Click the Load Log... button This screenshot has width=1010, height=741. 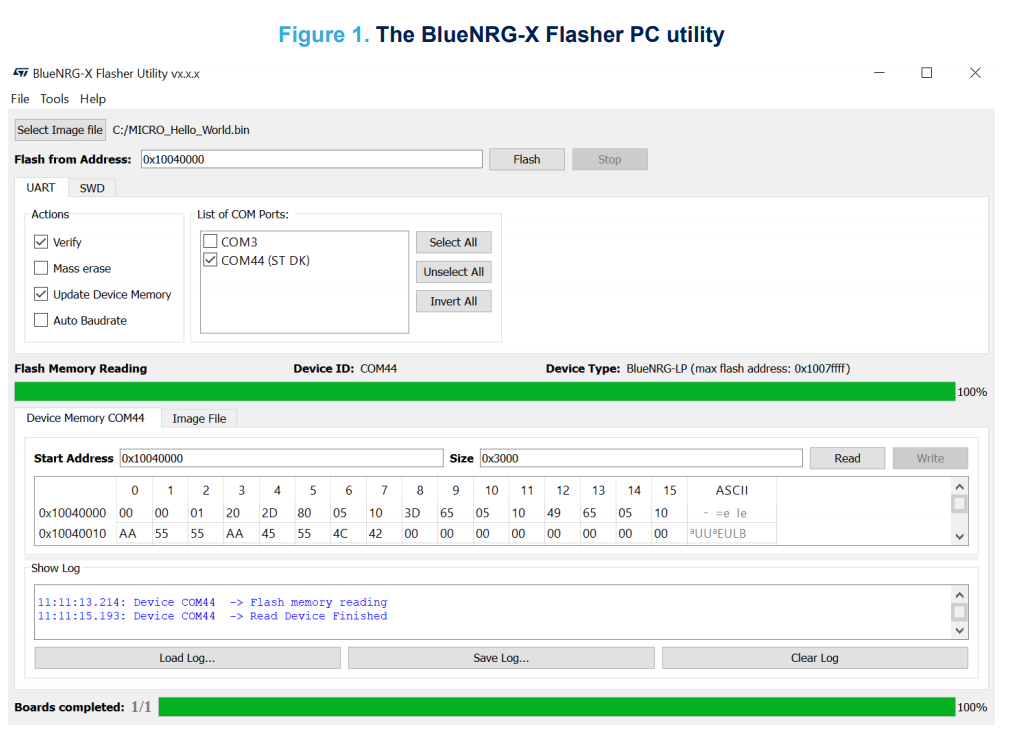pos(187,658)
